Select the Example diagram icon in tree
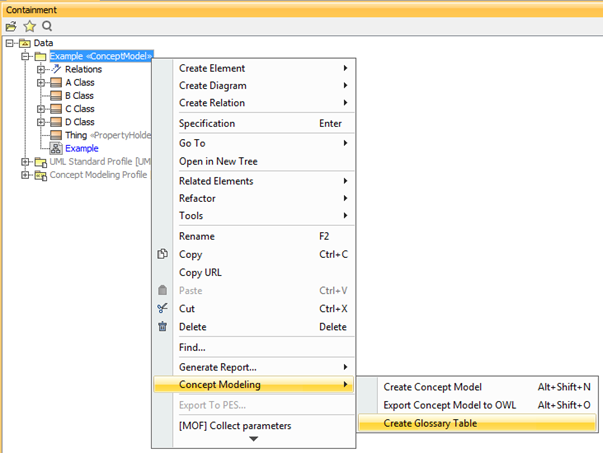This screenshot has height=453, width=603. click(57, 148)
